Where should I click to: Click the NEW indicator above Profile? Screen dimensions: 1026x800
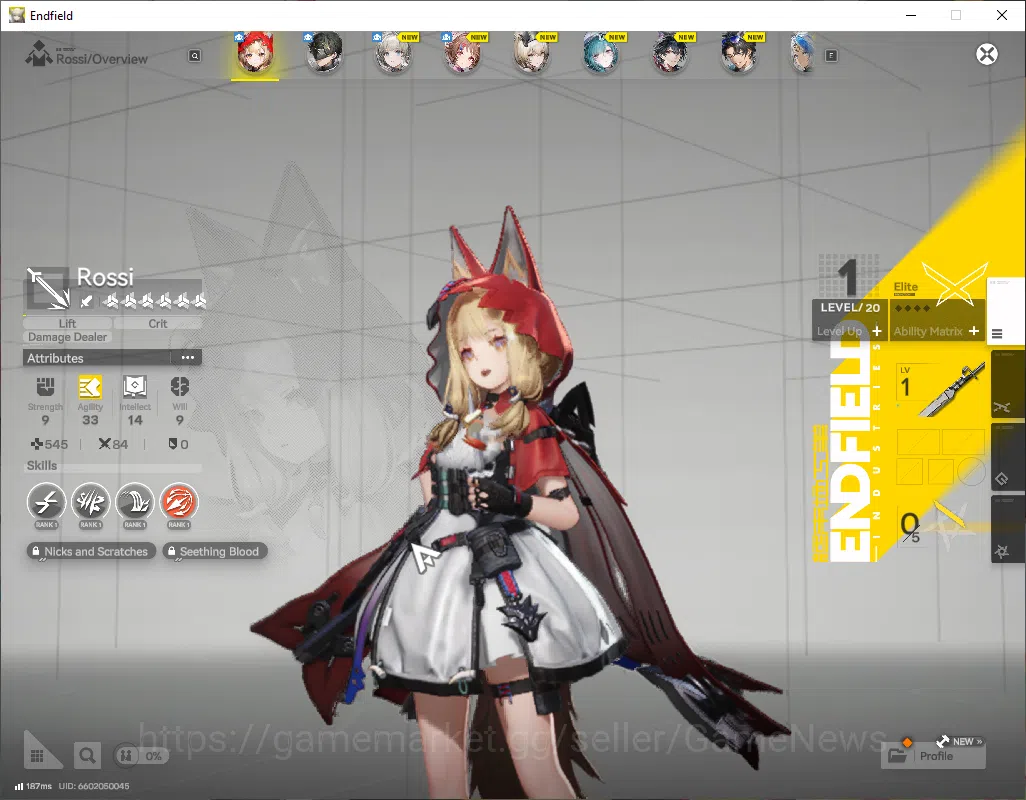pos(961,741)
